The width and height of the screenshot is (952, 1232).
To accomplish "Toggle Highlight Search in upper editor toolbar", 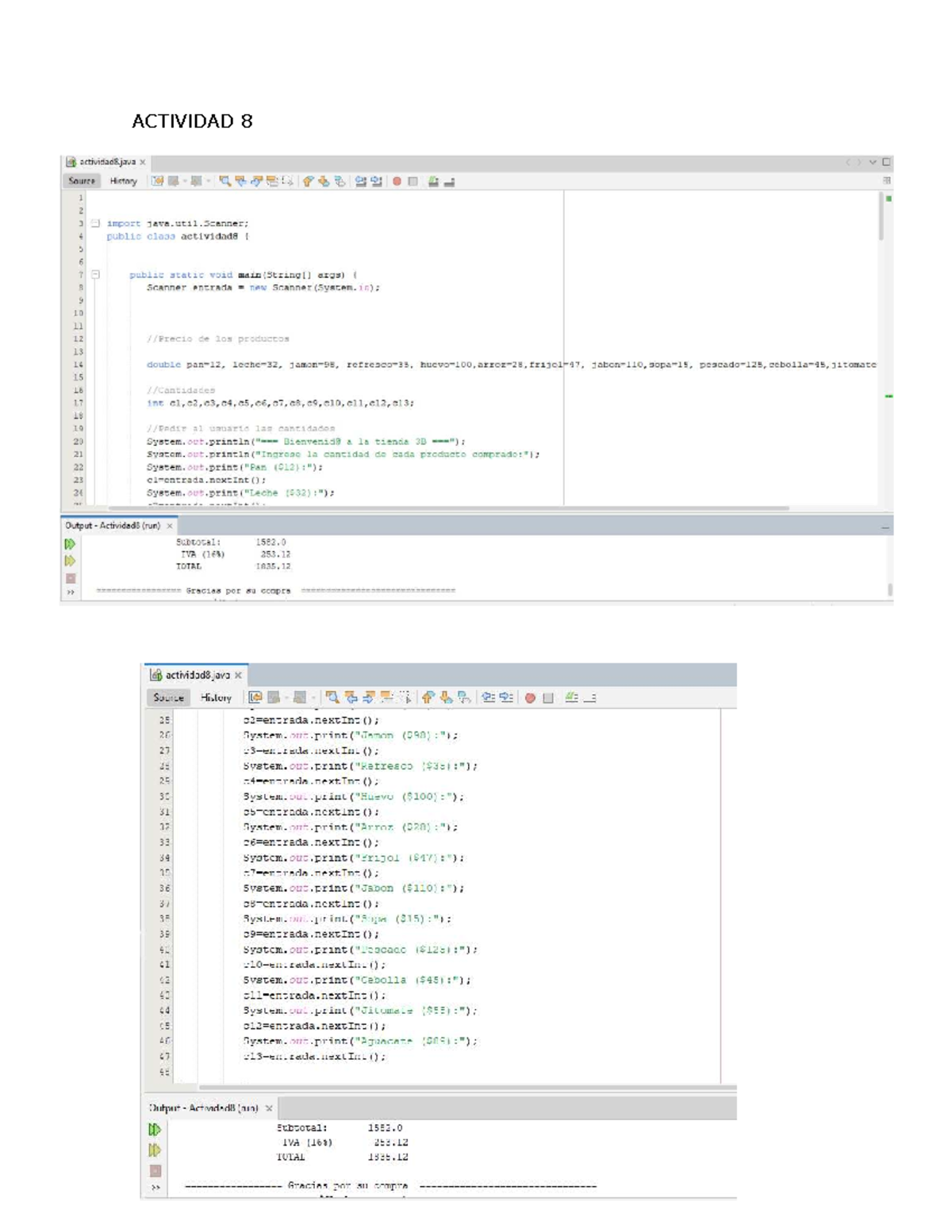I will click(272, 181).
